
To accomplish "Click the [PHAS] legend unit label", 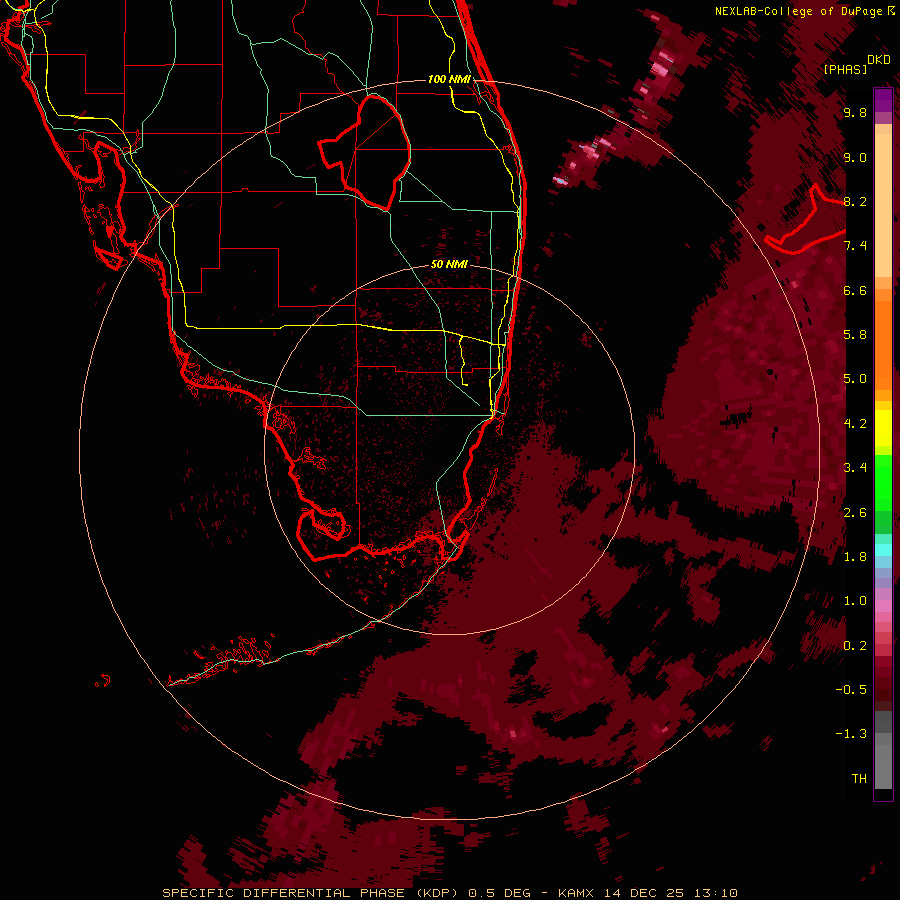I will [845, 69].
